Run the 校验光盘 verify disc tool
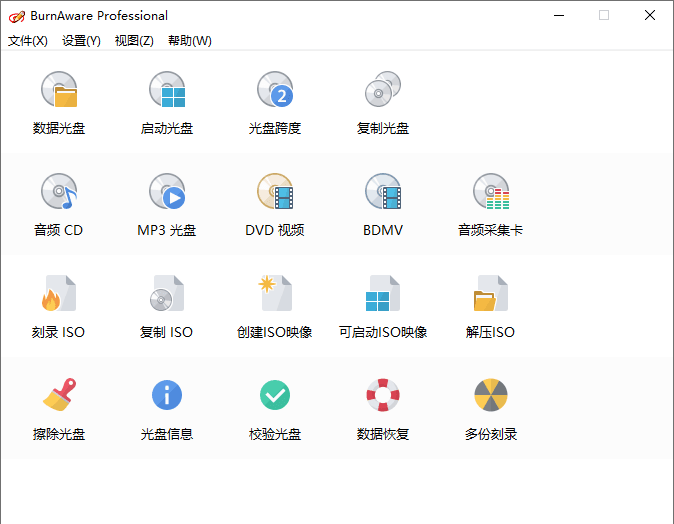Screen dimensions: 674x524 tap(275, 409)
